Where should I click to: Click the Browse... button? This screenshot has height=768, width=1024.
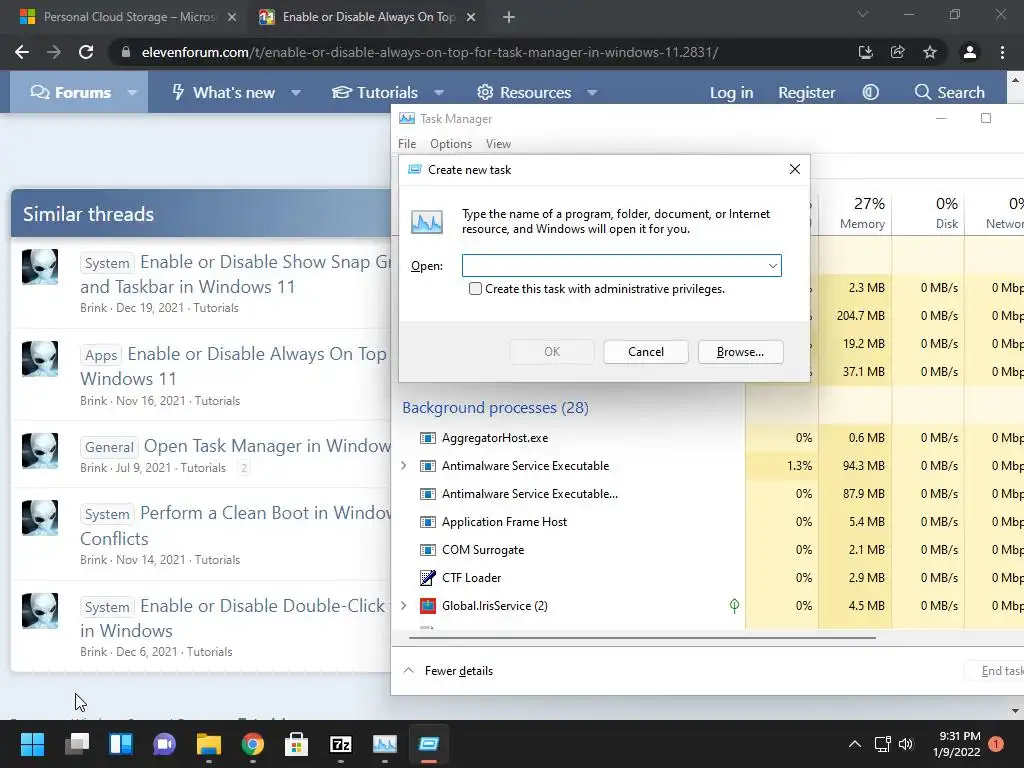741,352
